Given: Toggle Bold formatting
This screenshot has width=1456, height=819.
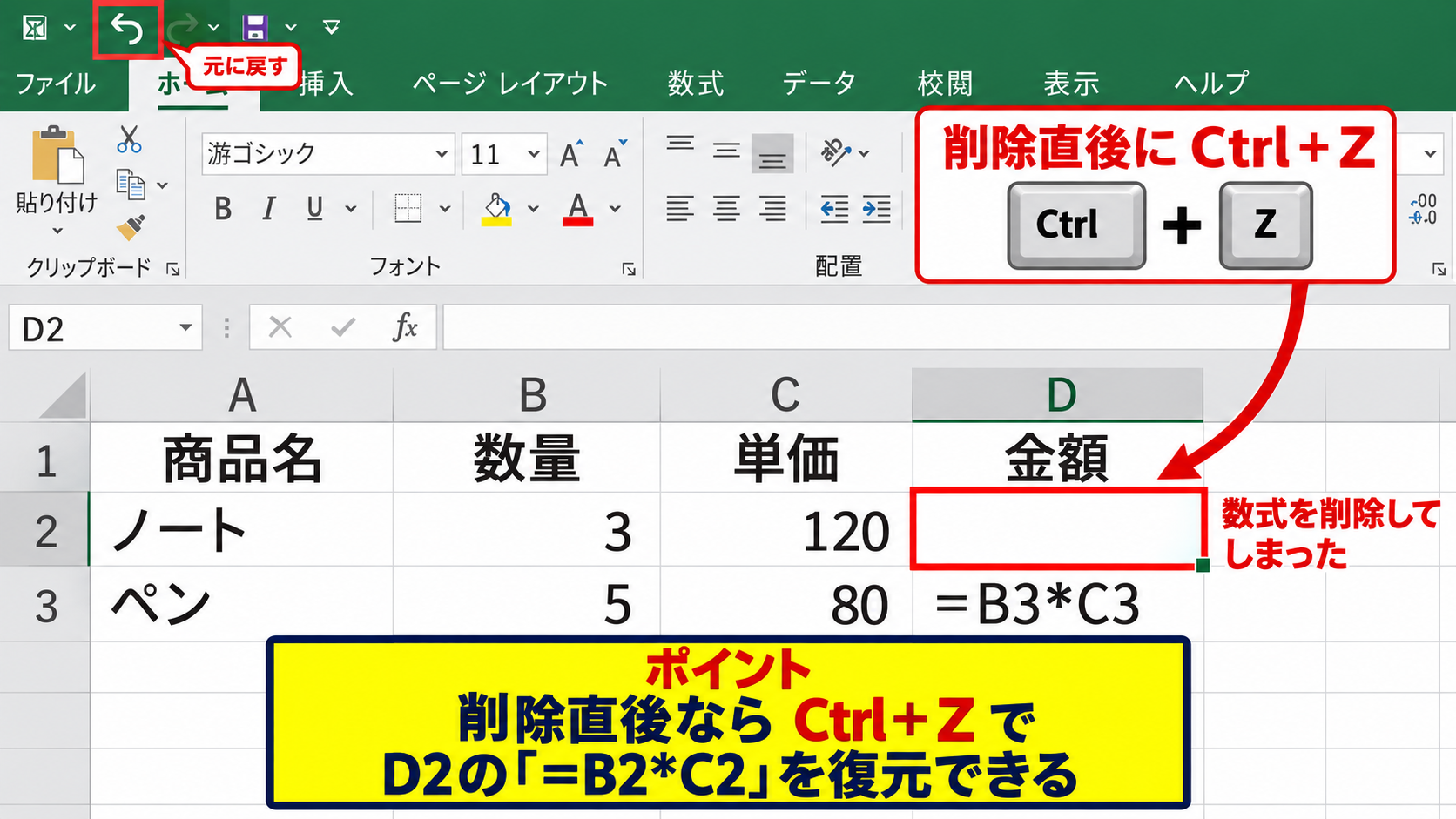Looking at the screenshot, I should point(223,209).
